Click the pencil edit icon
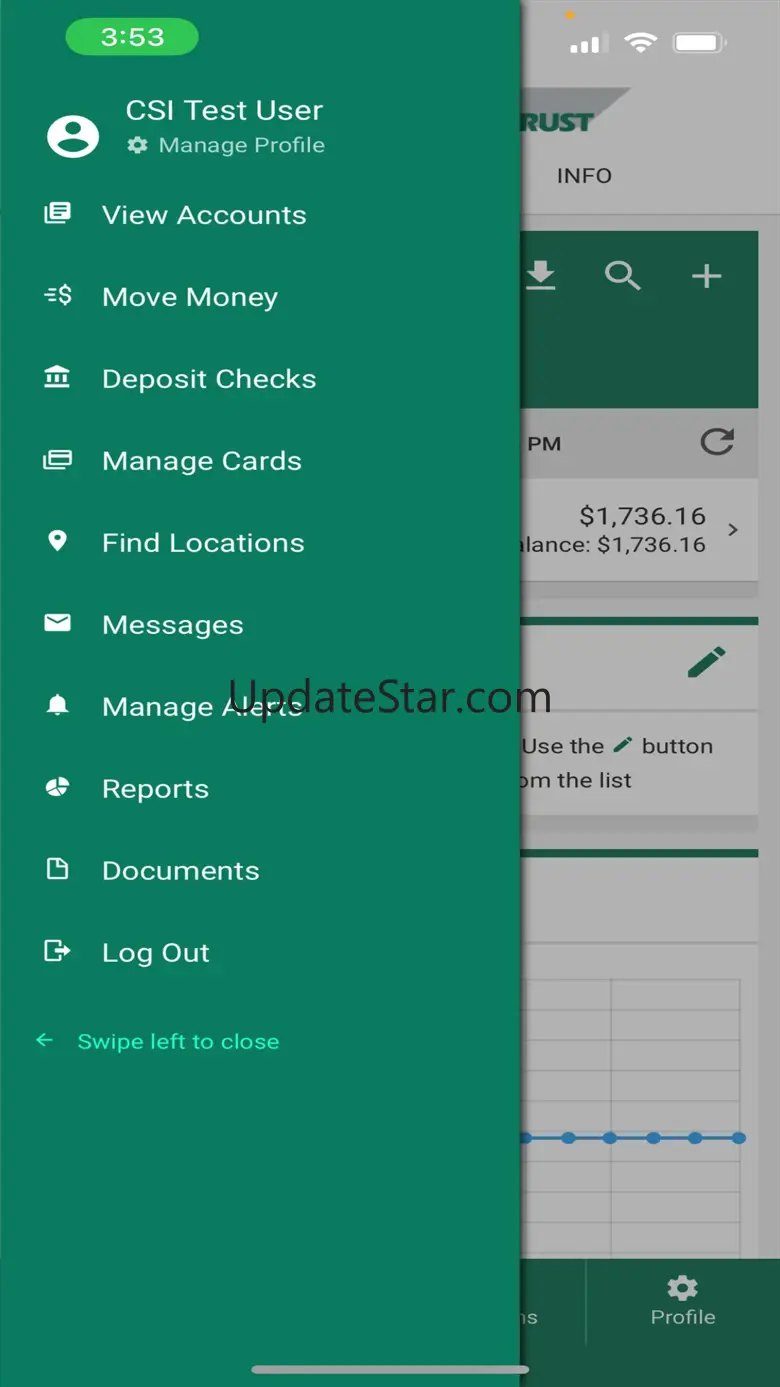 pyautogui.click(x=707, y=662)
